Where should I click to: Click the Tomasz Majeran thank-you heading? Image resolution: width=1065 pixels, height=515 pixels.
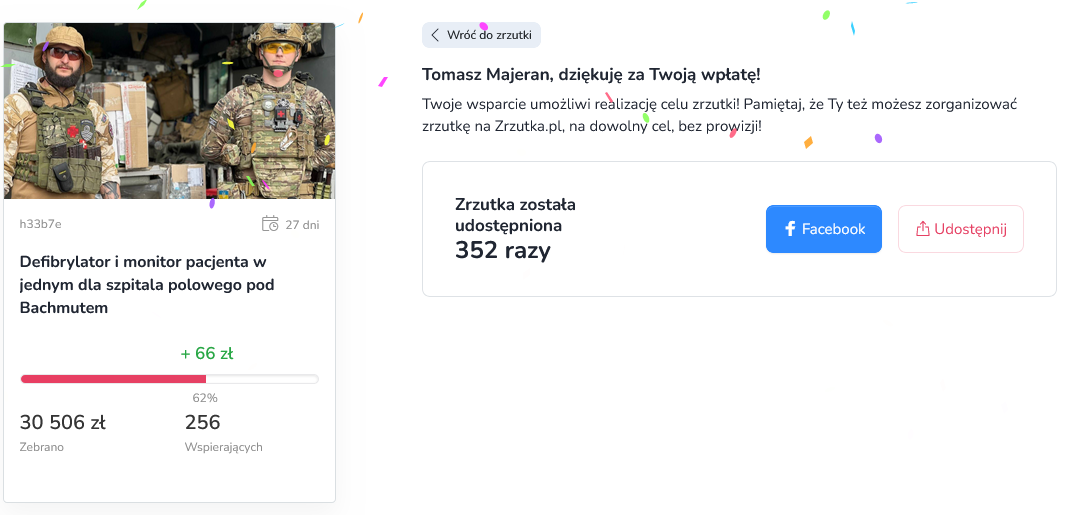point(591,75)
